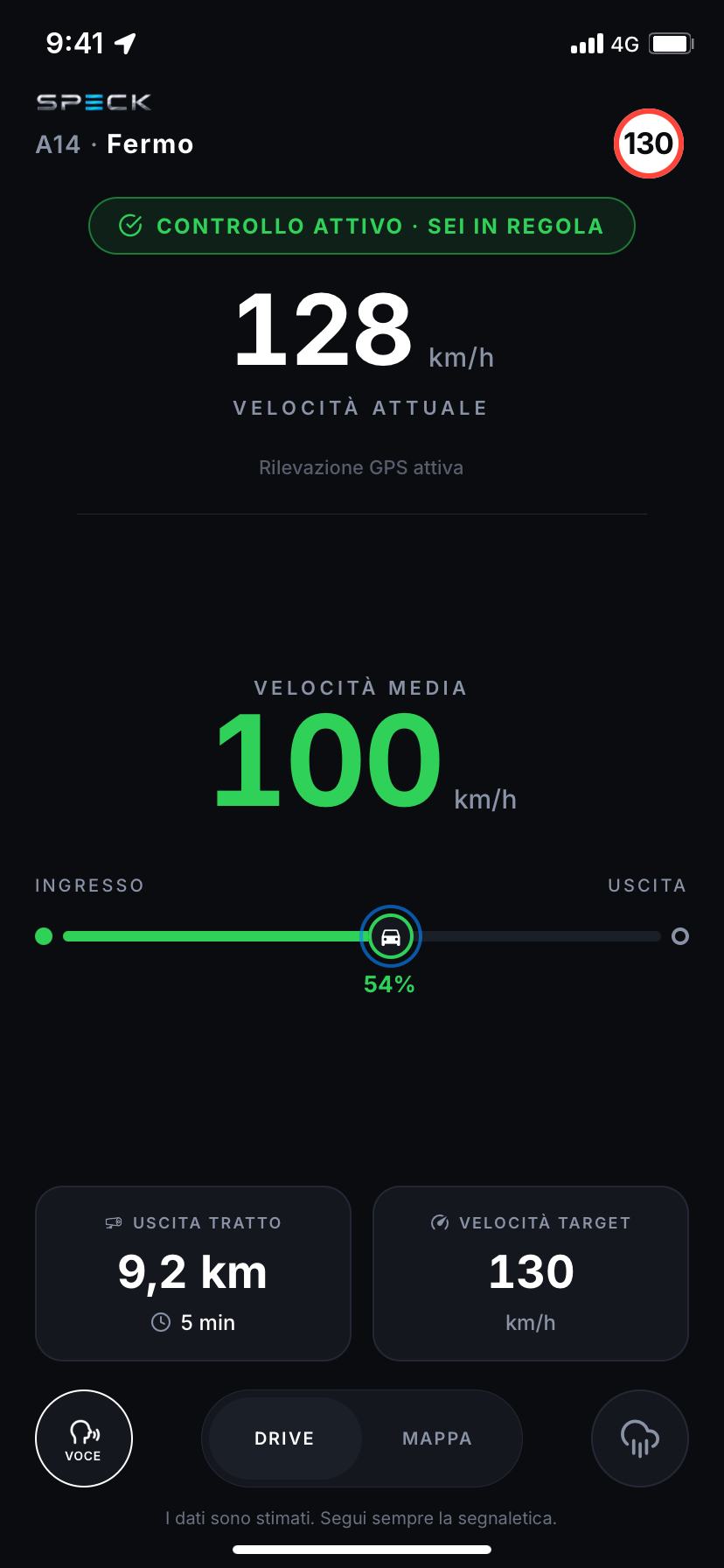Select the car position marker on progress bar

[391, 936]
